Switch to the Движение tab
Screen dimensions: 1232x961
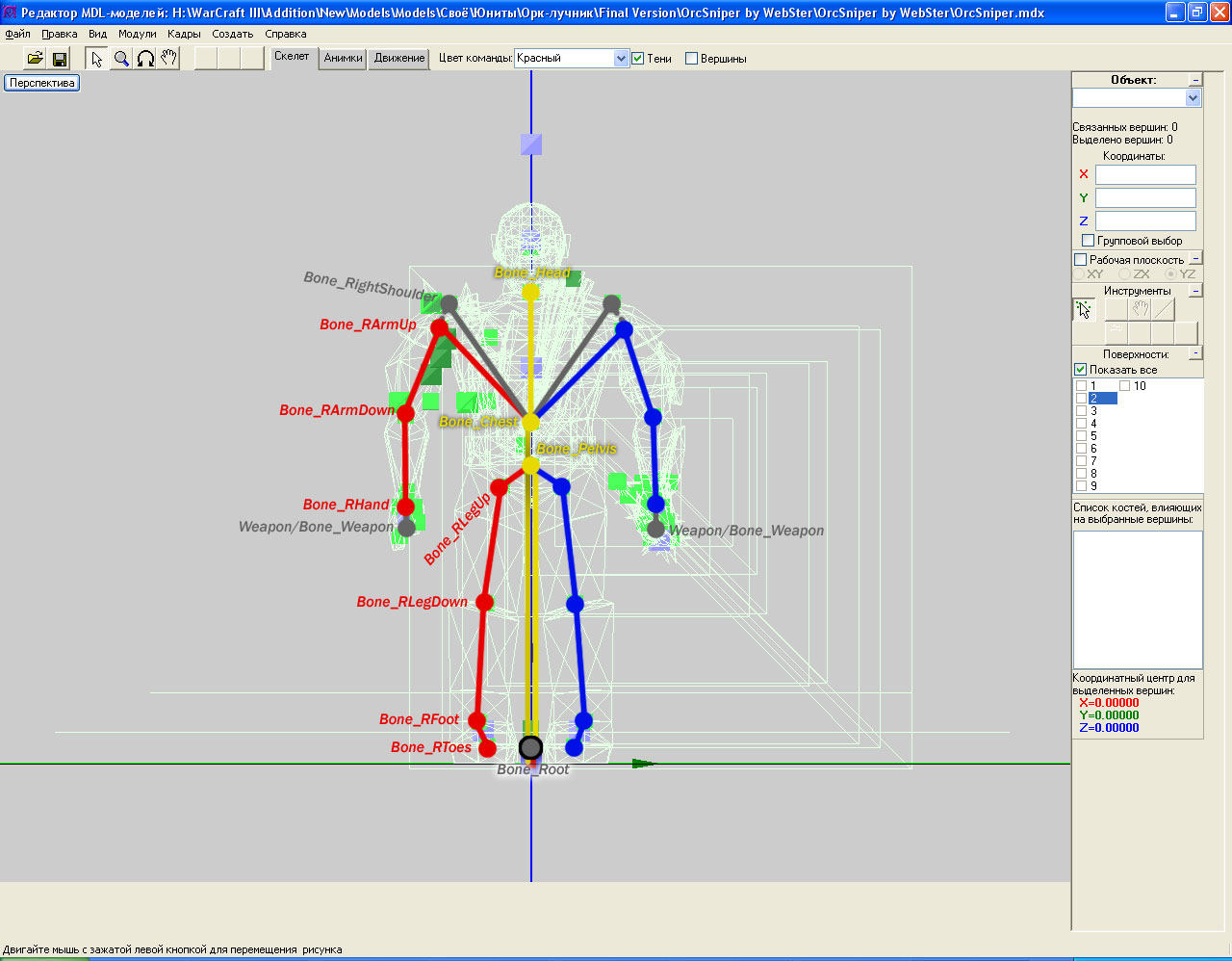pos(399,58)
